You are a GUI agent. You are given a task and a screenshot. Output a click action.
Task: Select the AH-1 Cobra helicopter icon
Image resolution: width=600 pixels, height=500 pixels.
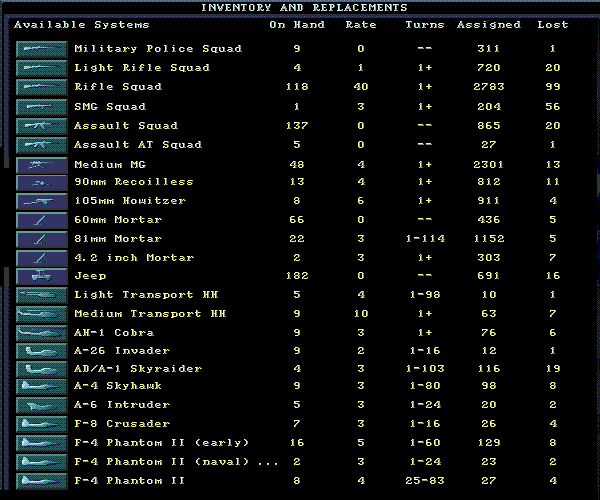tap(42, 333)
